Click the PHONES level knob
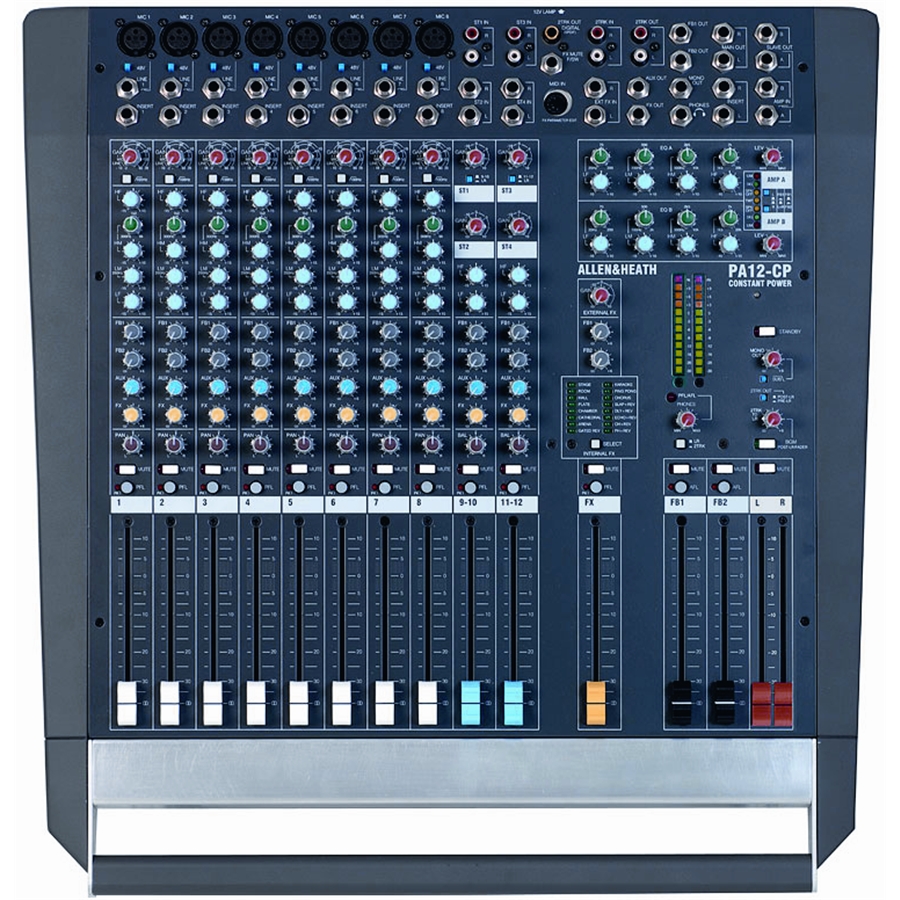This screenshot has width=900, height=900. (685, 421)
